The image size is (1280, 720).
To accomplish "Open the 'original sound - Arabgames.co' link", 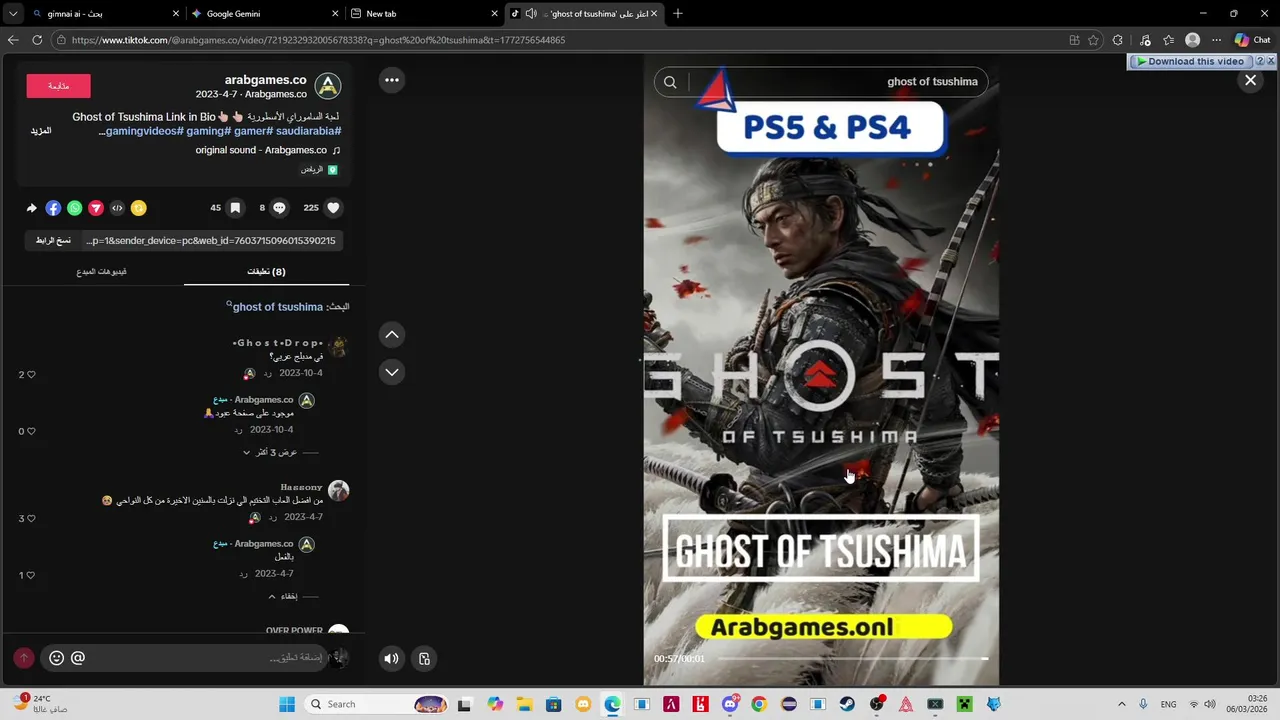I will click(x=261, y=150).
